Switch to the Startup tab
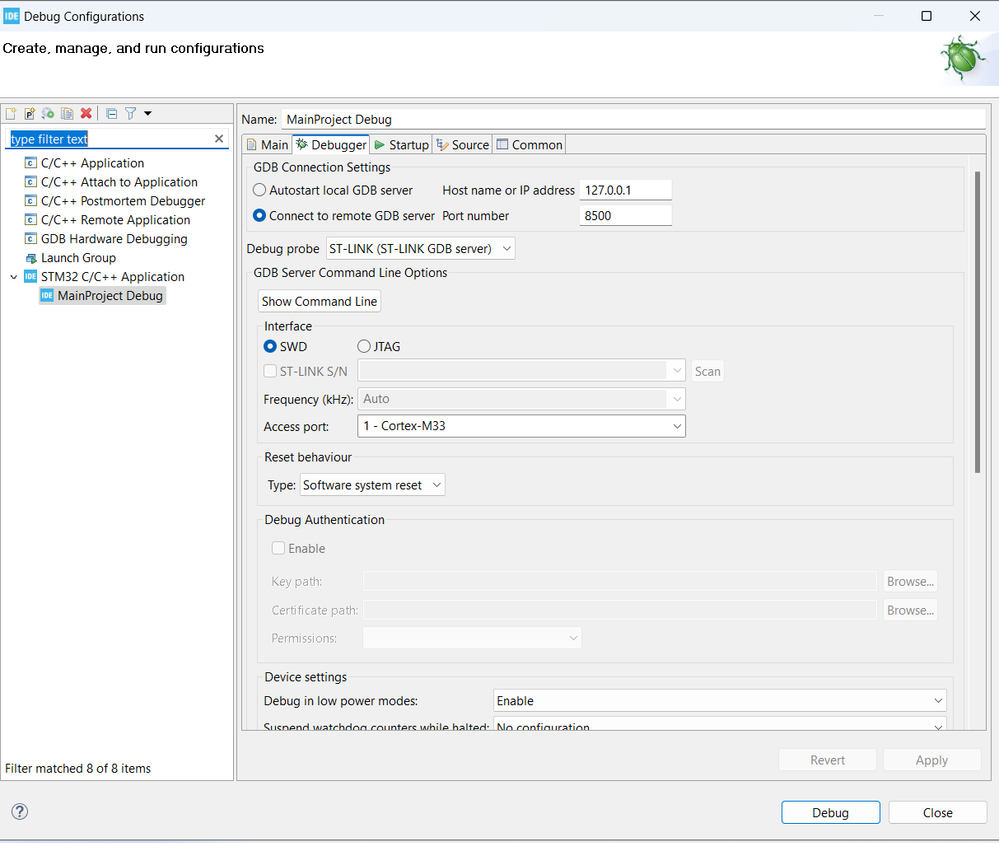Screen dimensions: 999x843 pos(401,145)
